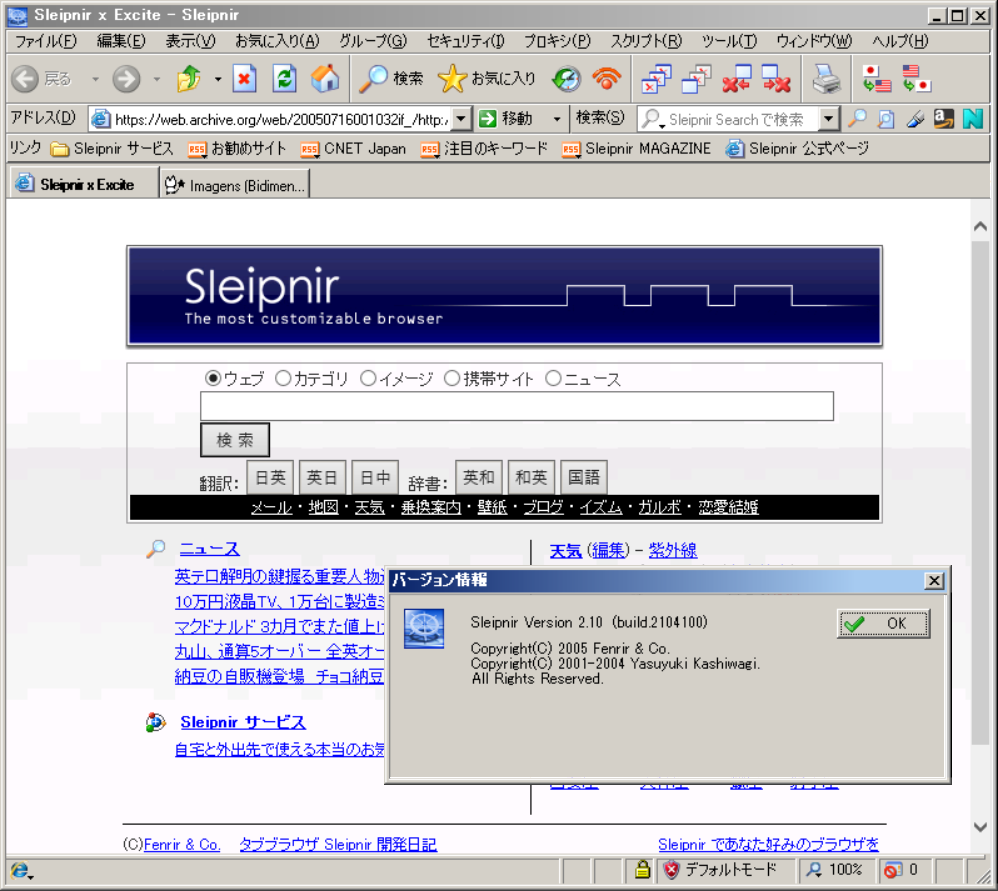Select the カテゴリ radio button

tap(283, 379)
